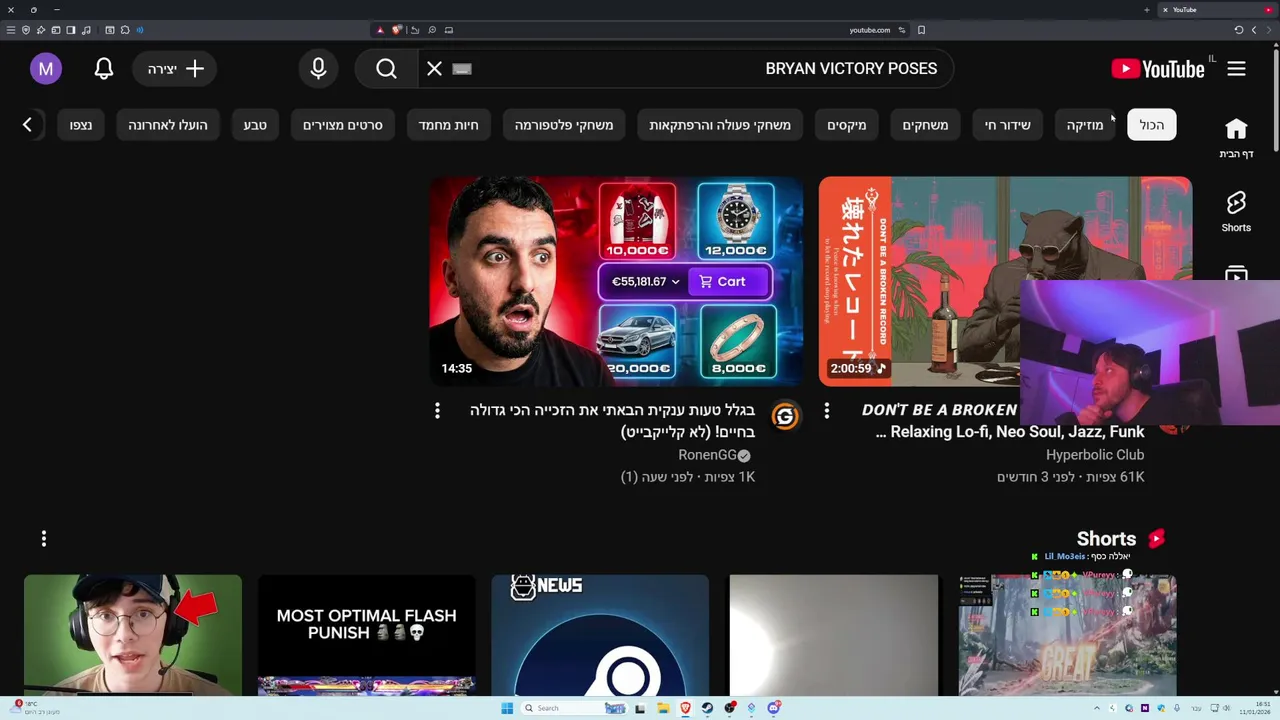Select the הועלו לאחרונה chip
This screenshot has width=1280, height=720.
coord(168,125)
